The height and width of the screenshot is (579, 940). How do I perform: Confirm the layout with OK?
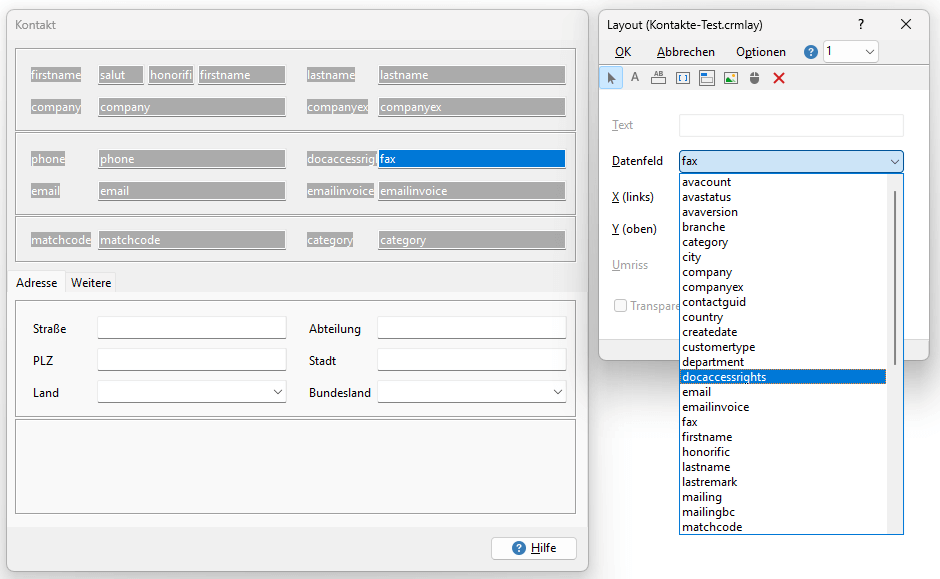[x=622, y=51]
